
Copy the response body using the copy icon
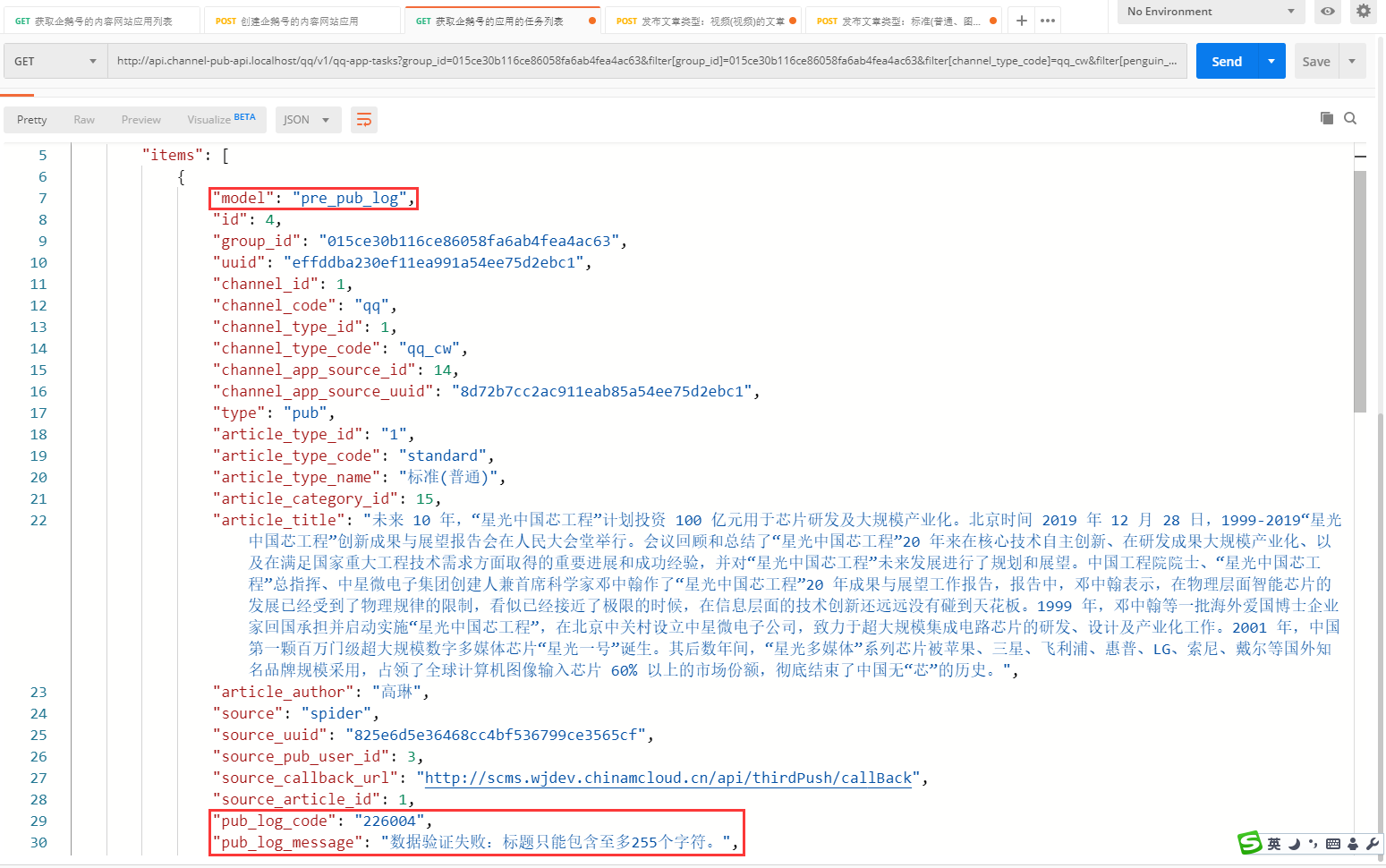coord(1326,118)
